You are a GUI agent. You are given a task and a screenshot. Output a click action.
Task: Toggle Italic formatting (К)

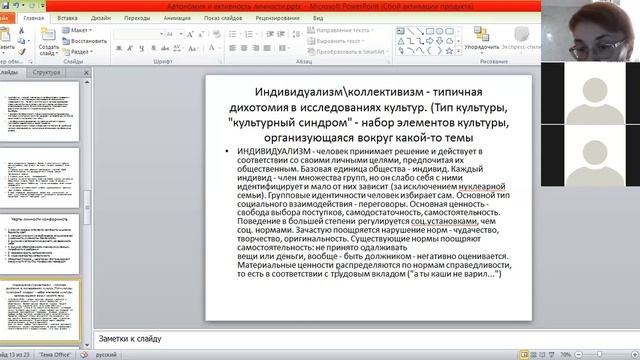(130, 48)
